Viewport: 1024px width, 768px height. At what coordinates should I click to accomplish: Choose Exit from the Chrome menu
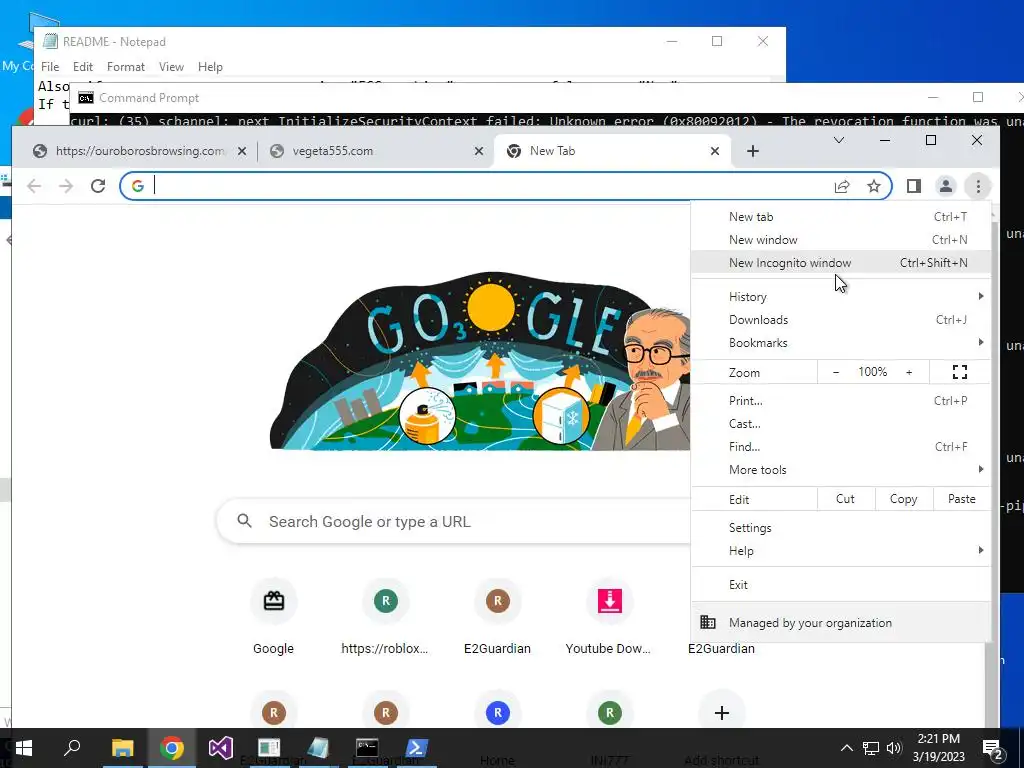coord(841,584)
